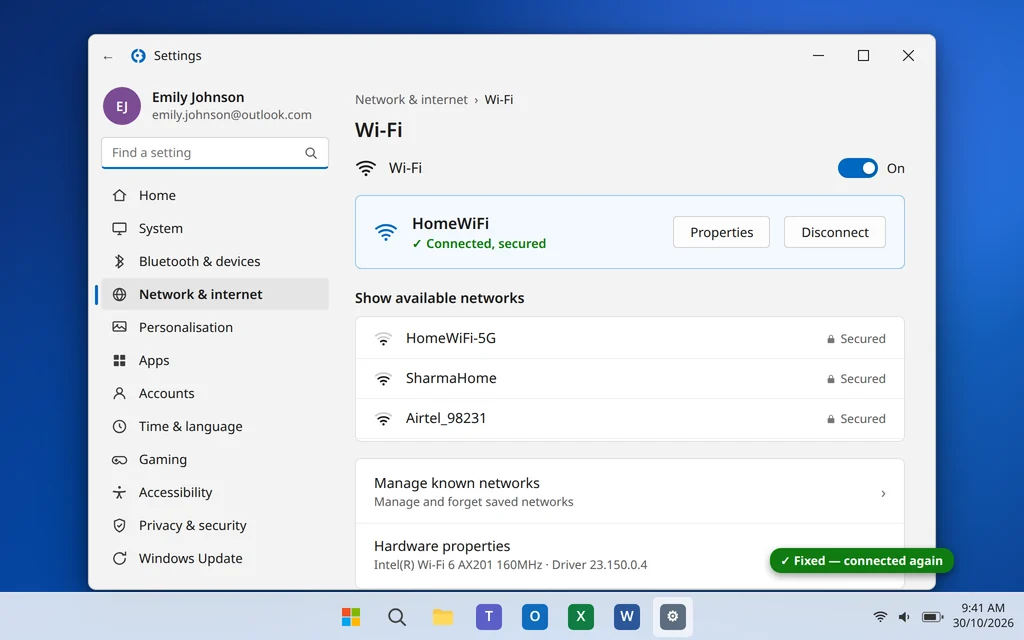
Task: Launch Outlook from the taskbar
Action: 534,616
